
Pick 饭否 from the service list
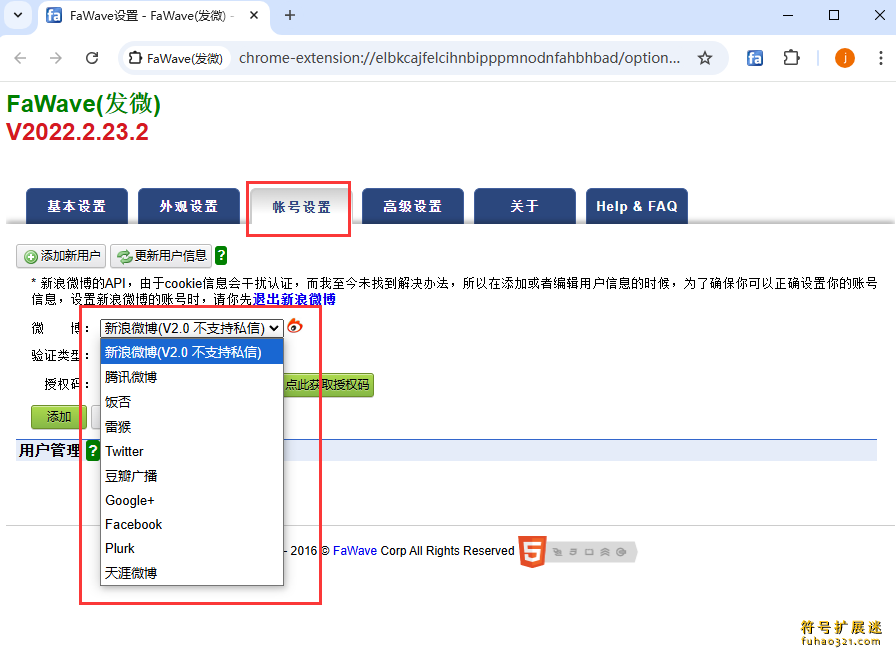point(192,402)
